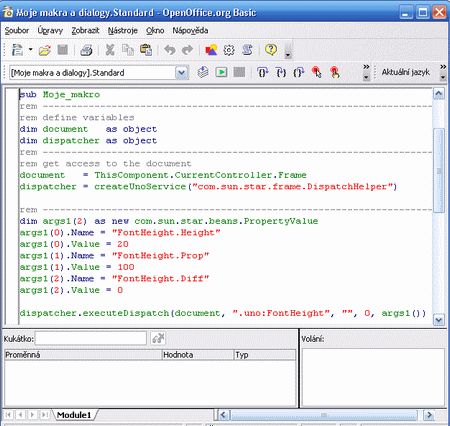This screenshot has width=450, height=426.
Task: Expand the library dropdown showing Standard
Action: 182,73
